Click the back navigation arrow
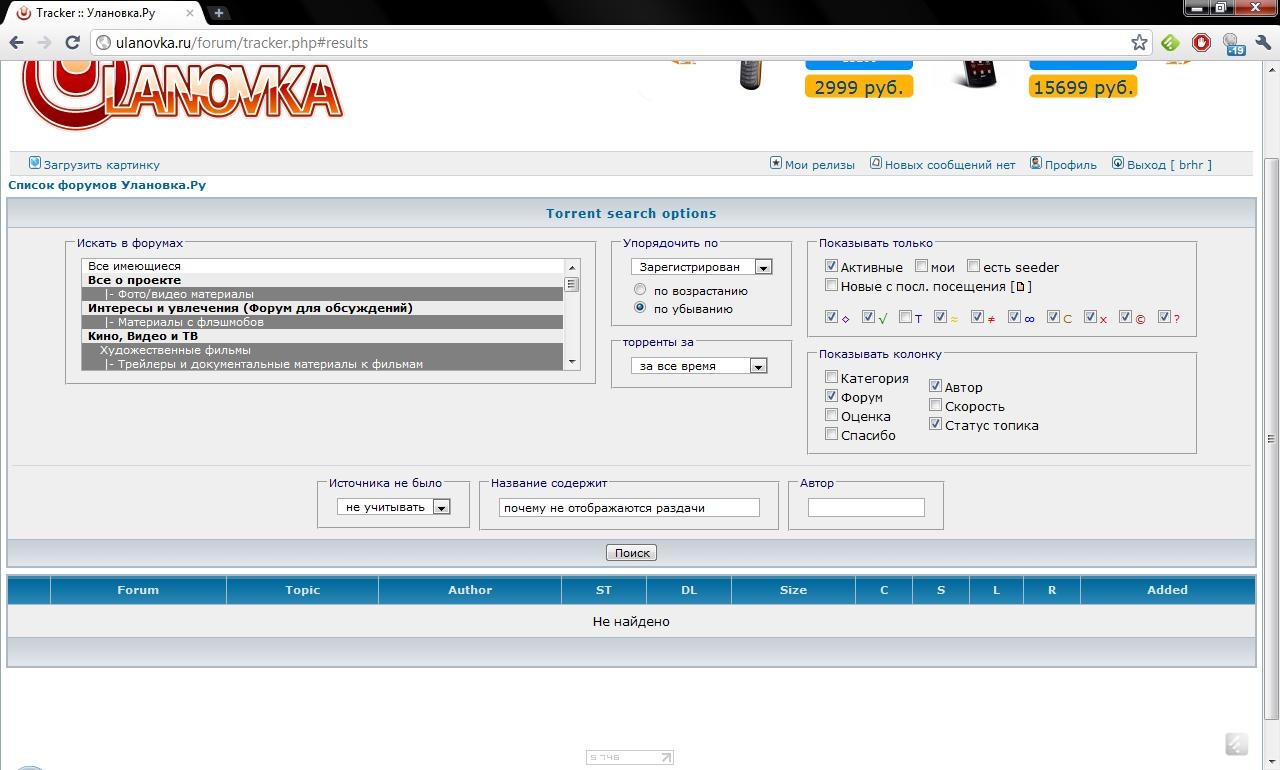 (16, 43)
